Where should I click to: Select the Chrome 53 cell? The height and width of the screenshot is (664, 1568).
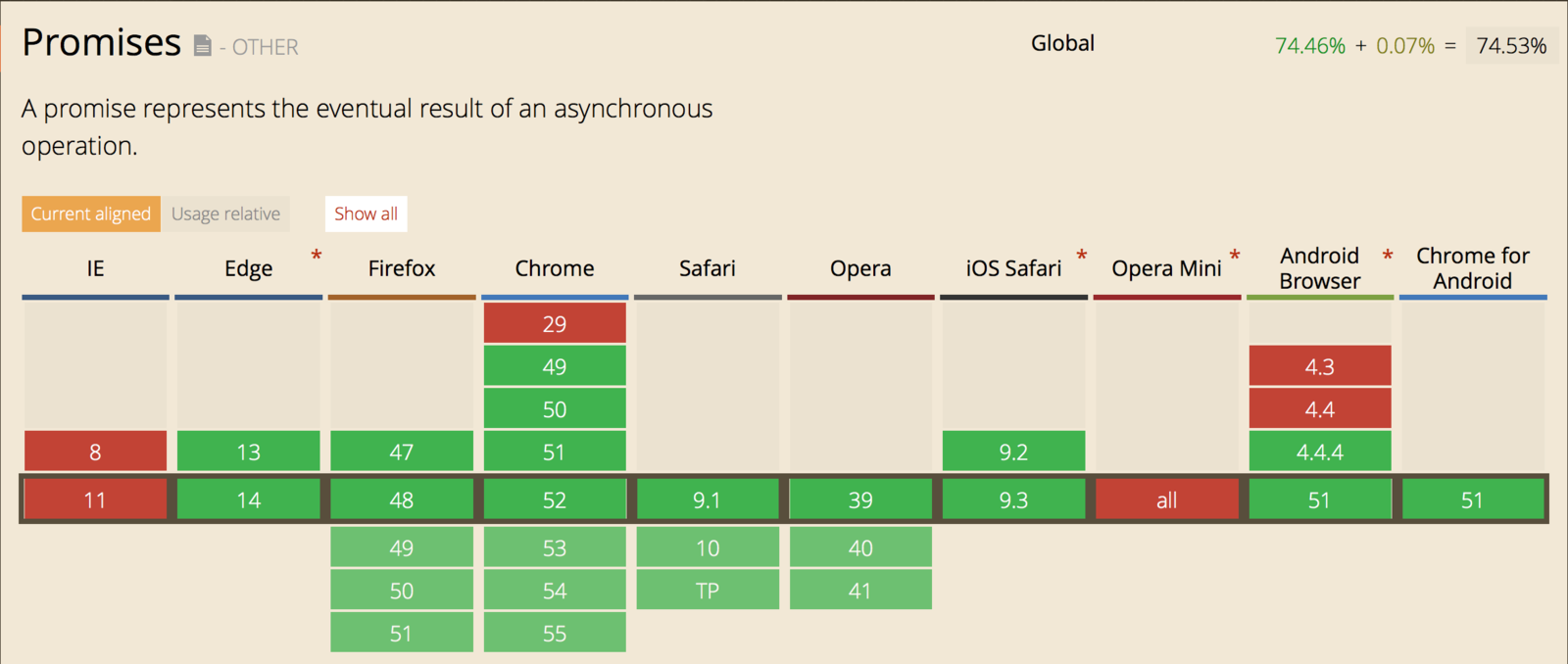coord(555,547)
